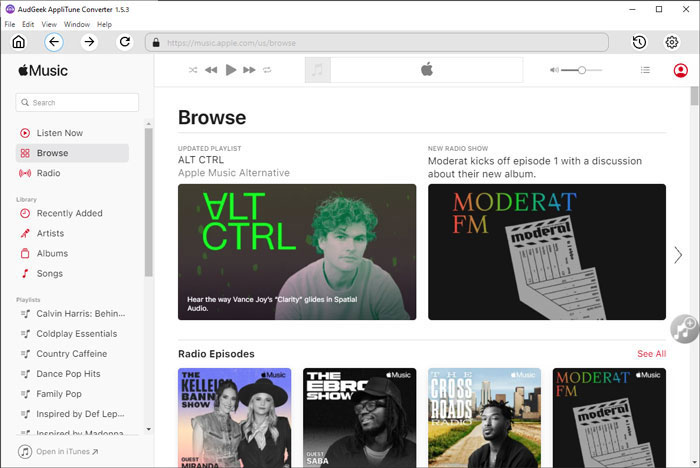
Task: Click Apple Music Alternative link
Action: point(234,173)
